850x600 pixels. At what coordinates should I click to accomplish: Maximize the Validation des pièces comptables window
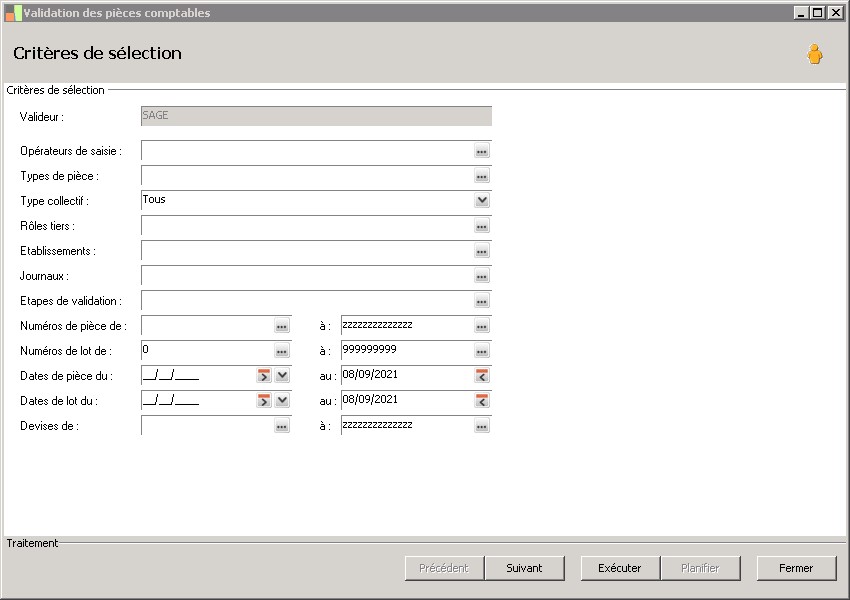pos(818,12)
